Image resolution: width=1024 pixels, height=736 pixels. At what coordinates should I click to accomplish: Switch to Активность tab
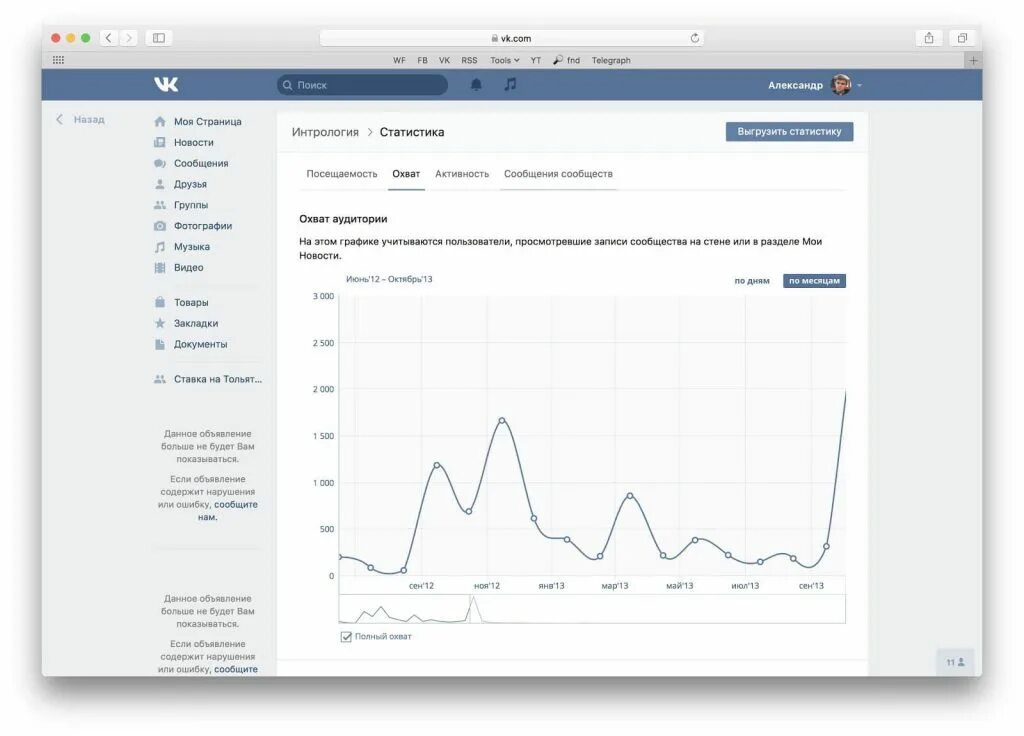coord(462,174)
